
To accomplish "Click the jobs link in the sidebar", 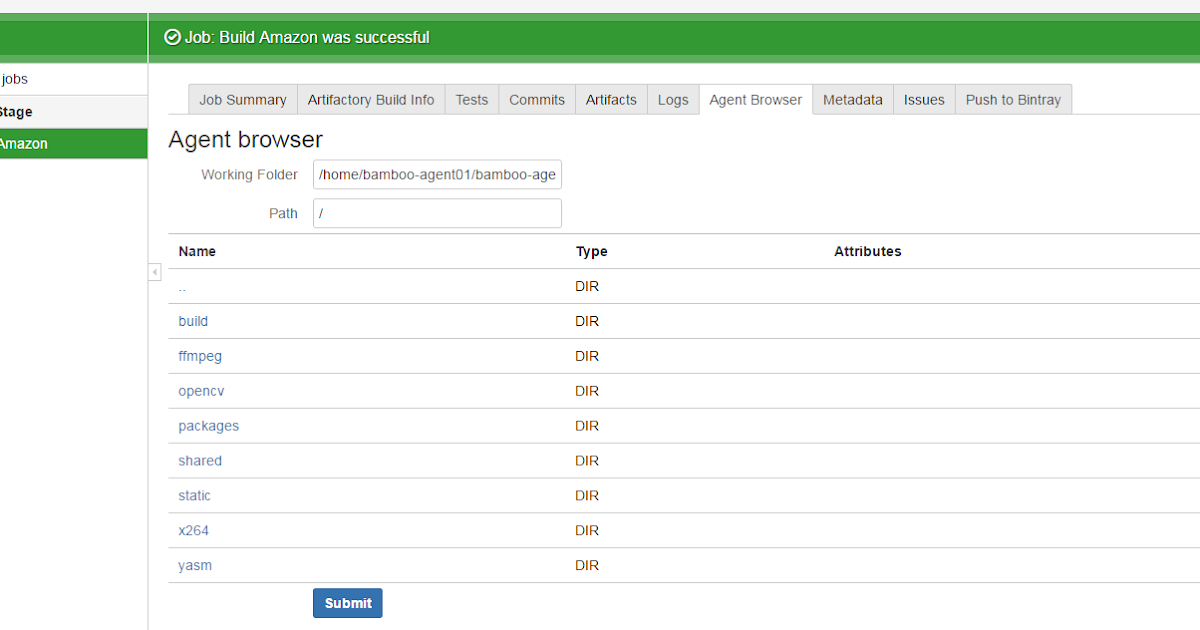I will point(14,79).
